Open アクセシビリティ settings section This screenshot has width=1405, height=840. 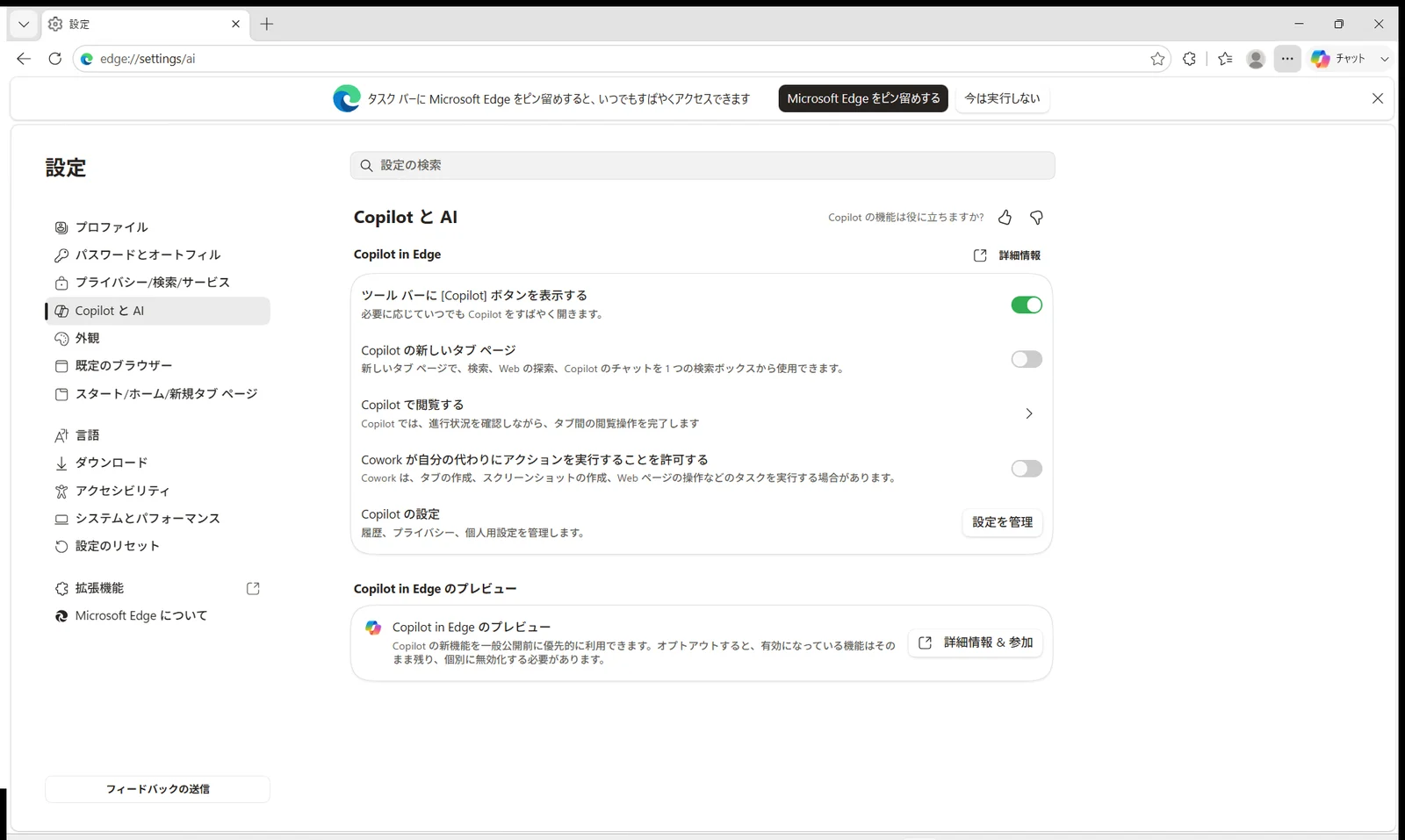[158, 491]
